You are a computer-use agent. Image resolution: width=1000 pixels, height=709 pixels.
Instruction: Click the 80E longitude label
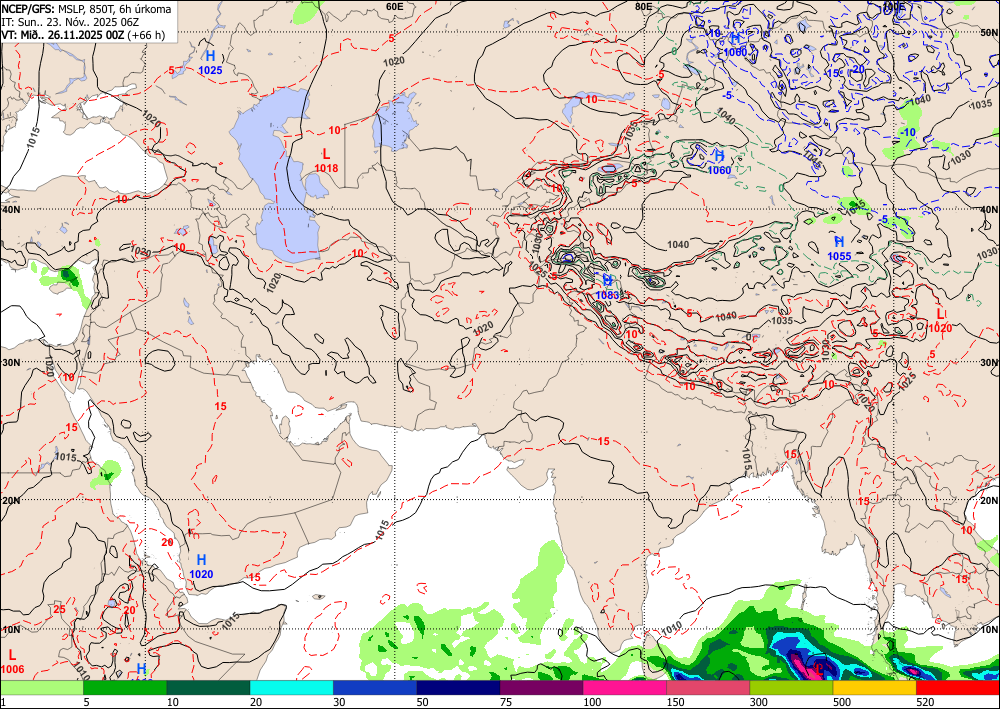click(x=643, y=6)
